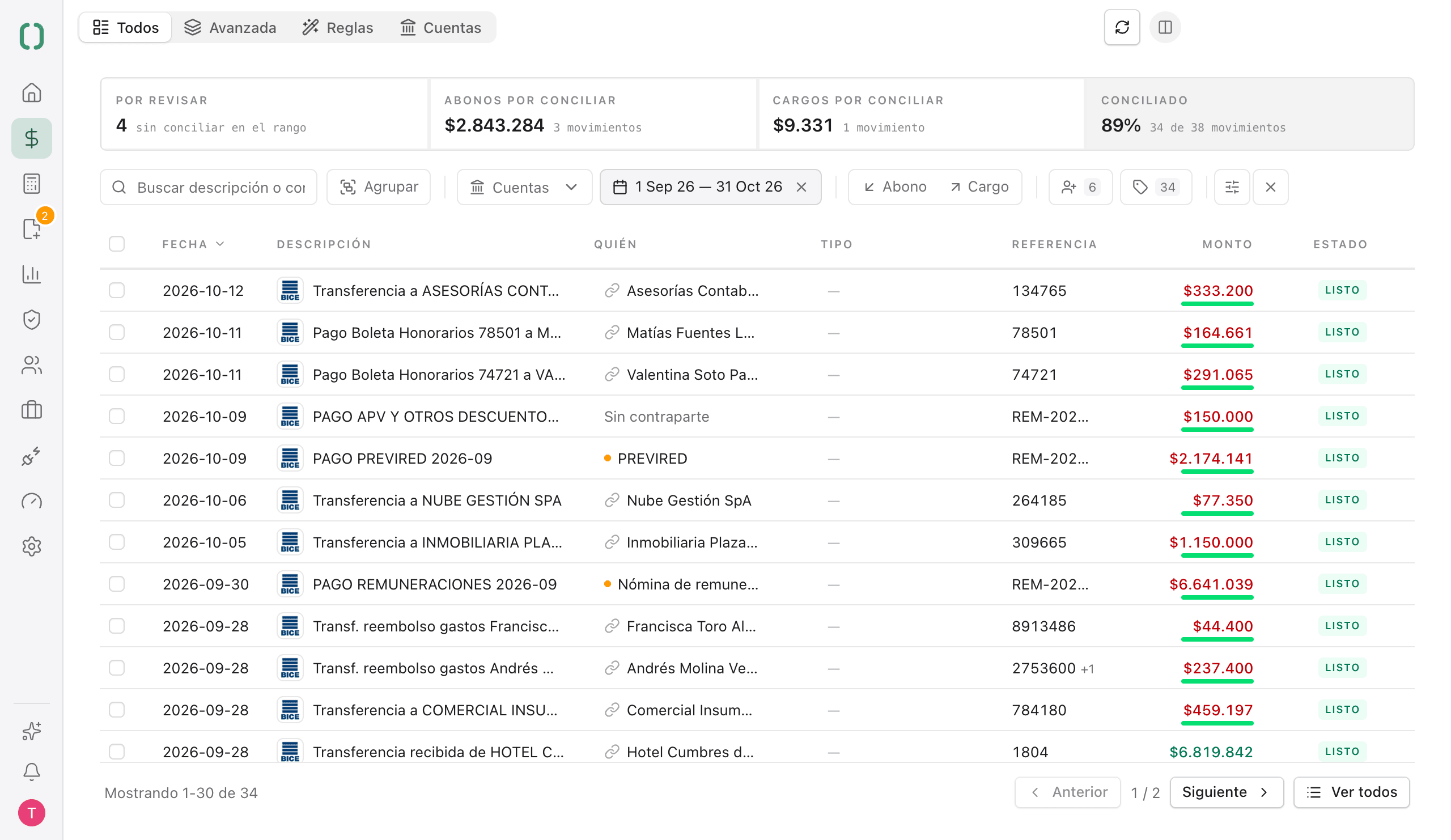The width and height of the screenshot is (1451, 840).
Task: Switch to the Avanzada tab
Action: click(x=230, y=27)
